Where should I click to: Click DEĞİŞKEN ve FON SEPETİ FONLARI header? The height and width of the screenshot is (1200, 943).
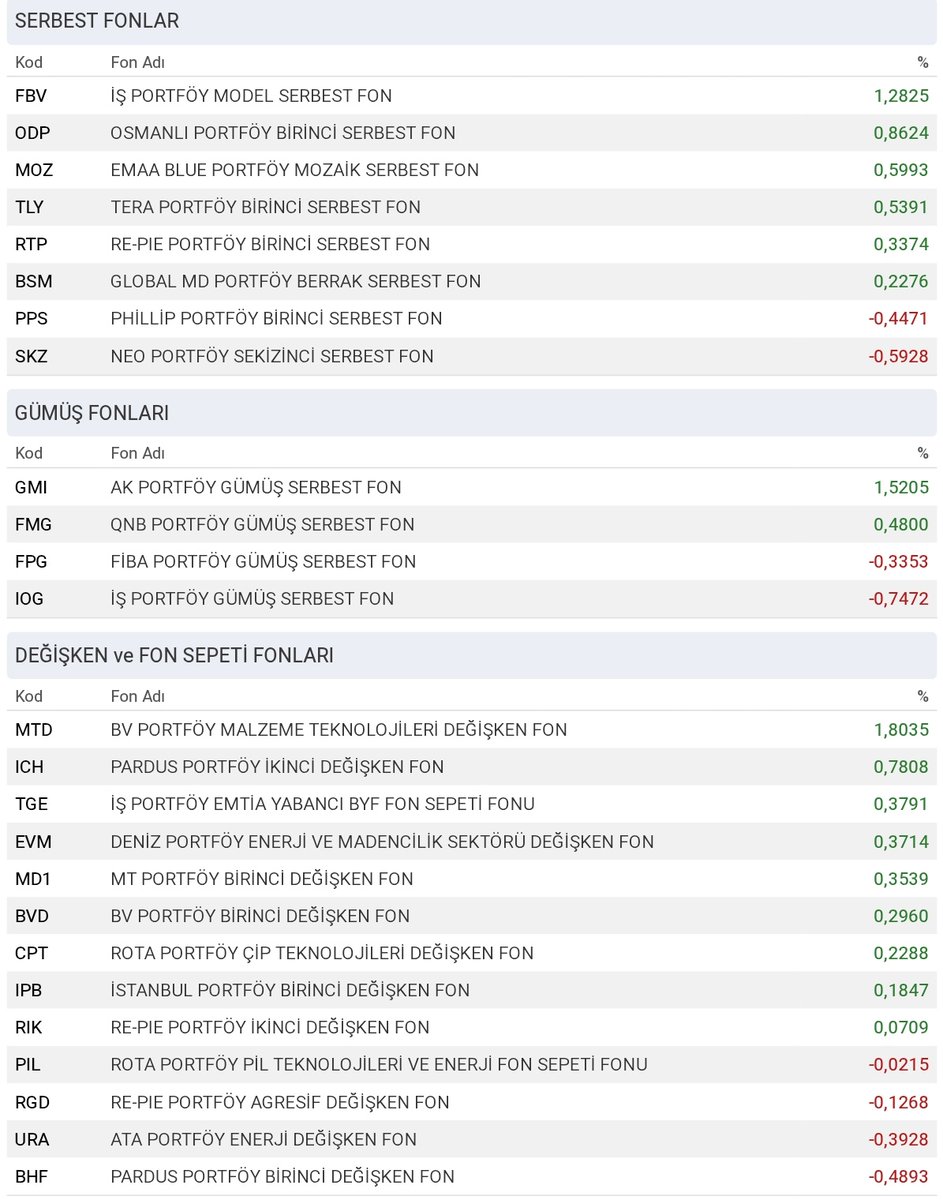click(472, 655)
